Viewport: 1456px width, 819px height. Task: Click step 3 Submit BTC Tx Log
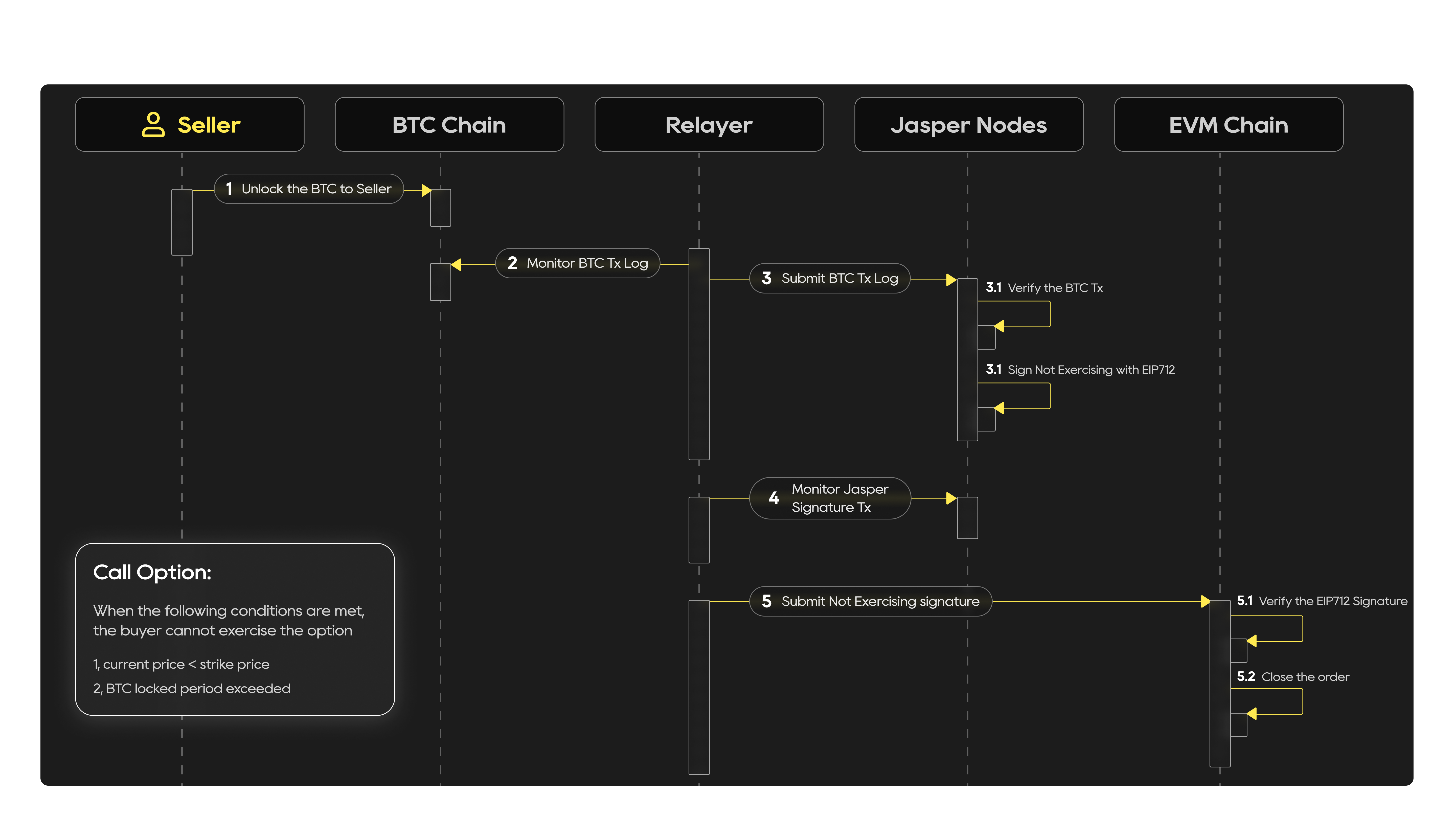pos(829,279)
